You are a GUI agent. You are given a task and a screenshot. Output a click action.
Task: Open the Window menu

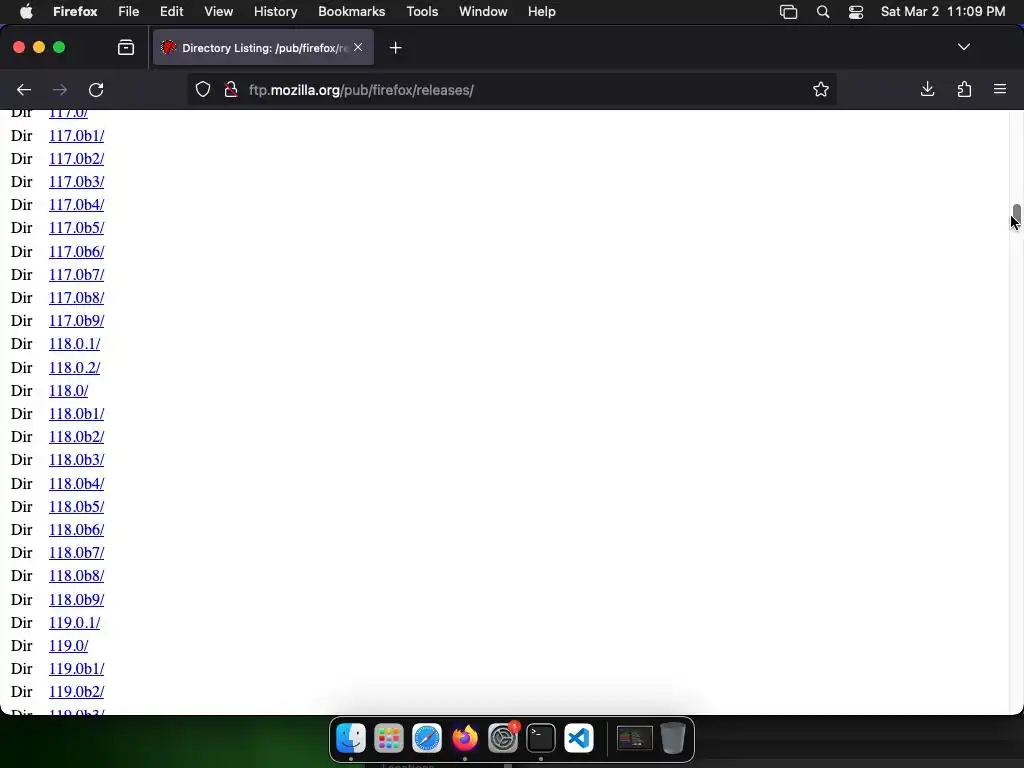click(483, 11)
